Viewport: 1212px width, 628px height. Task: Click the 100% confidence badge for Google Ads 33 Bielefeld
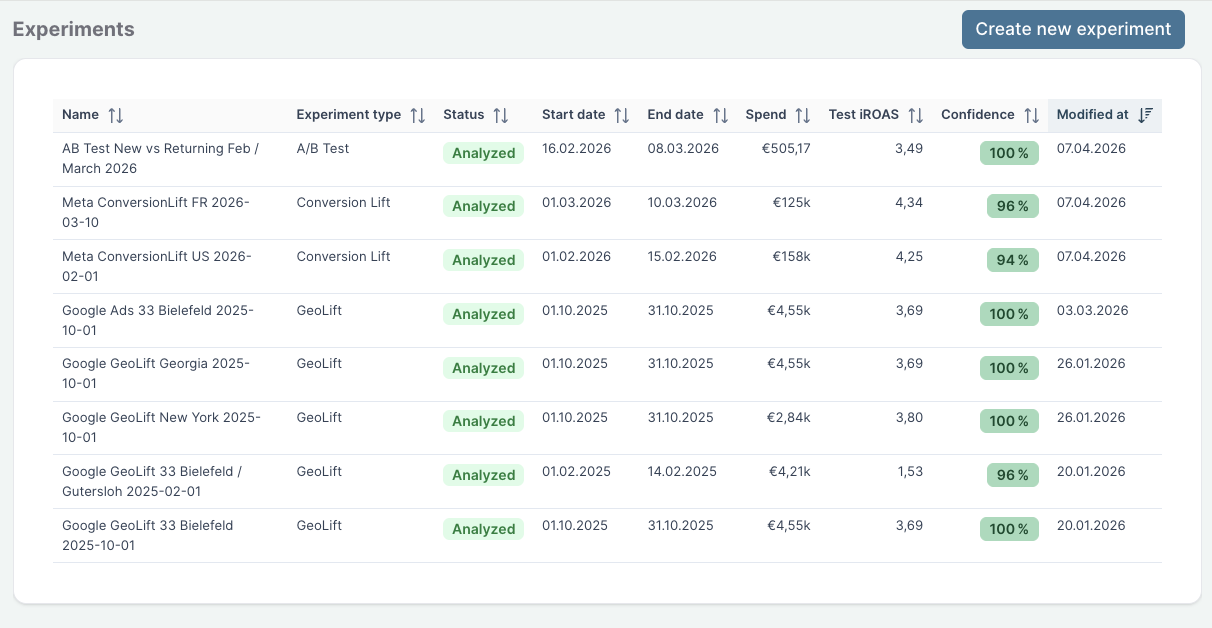click(x=1009, y=313)
